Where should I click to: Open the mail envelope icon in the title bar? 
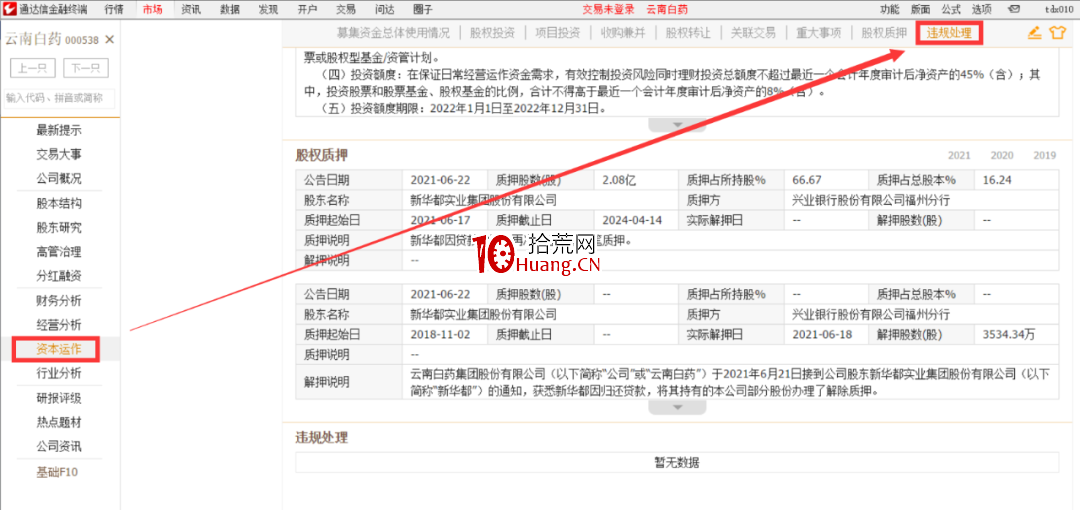coord(1014,9)
